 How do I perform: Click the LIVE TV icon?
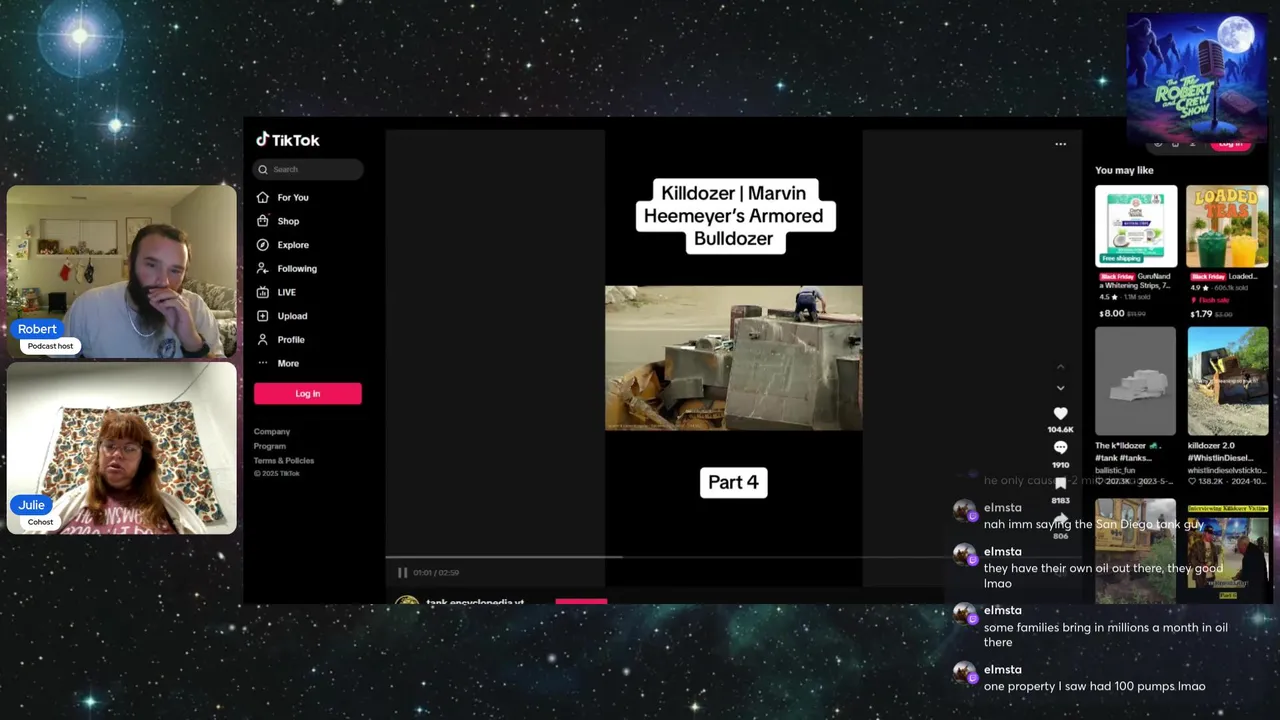click(x=263, y=292)
